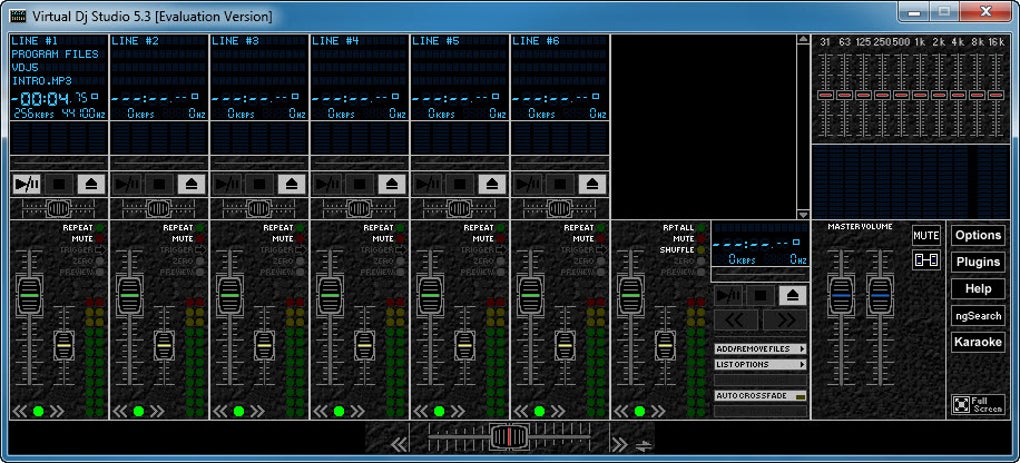Click the playlist eject button
This screenshot has height=463, width=1020.
792,295
